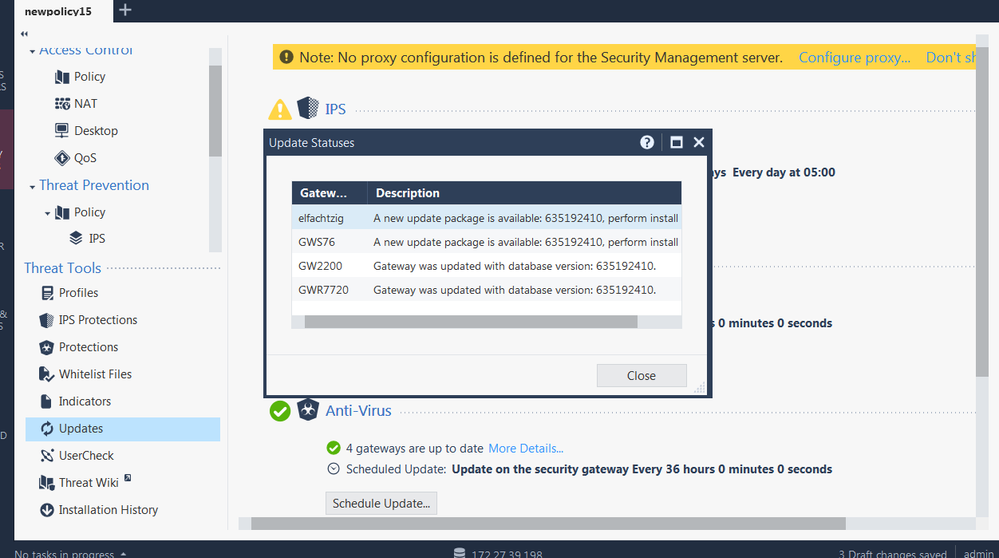Sort by the Gateway column header
The height and width of the screenshot is (558, 999).
(x=329, y=193)
